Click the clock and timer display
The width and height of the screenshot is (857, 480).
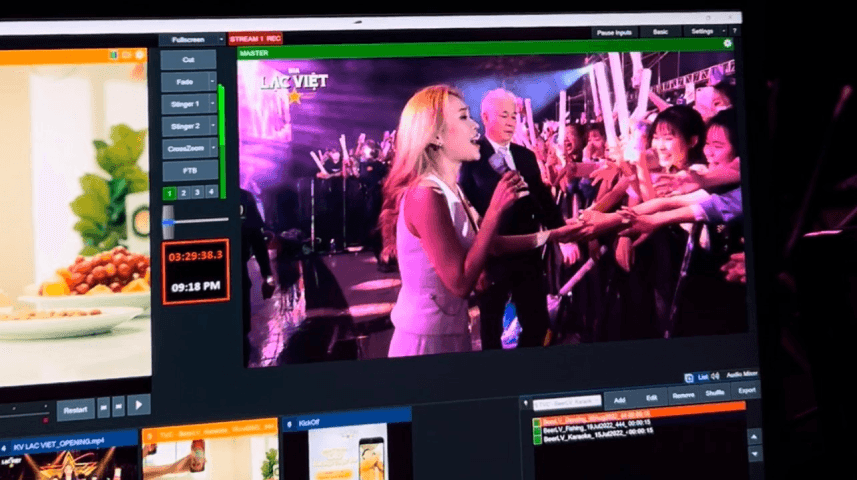point(196,271)
